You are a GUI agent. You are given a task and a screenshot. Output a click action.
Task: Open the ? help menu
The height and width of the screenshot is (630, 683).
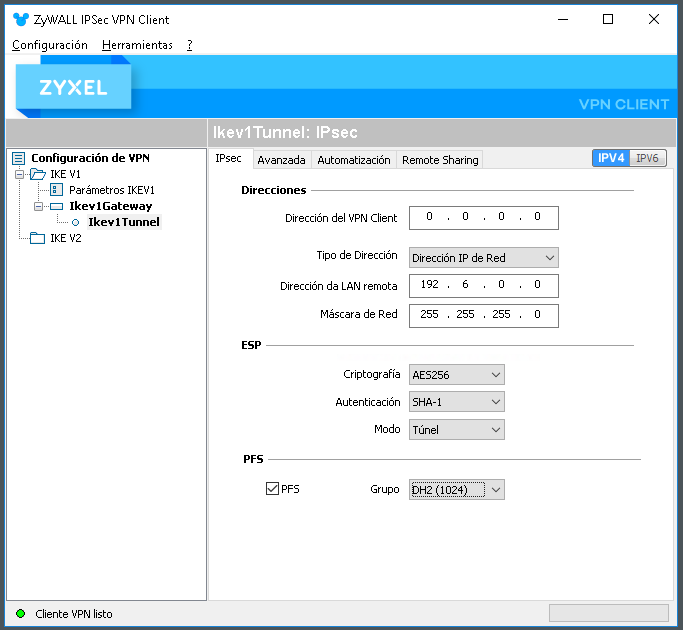tap(189, 45)
